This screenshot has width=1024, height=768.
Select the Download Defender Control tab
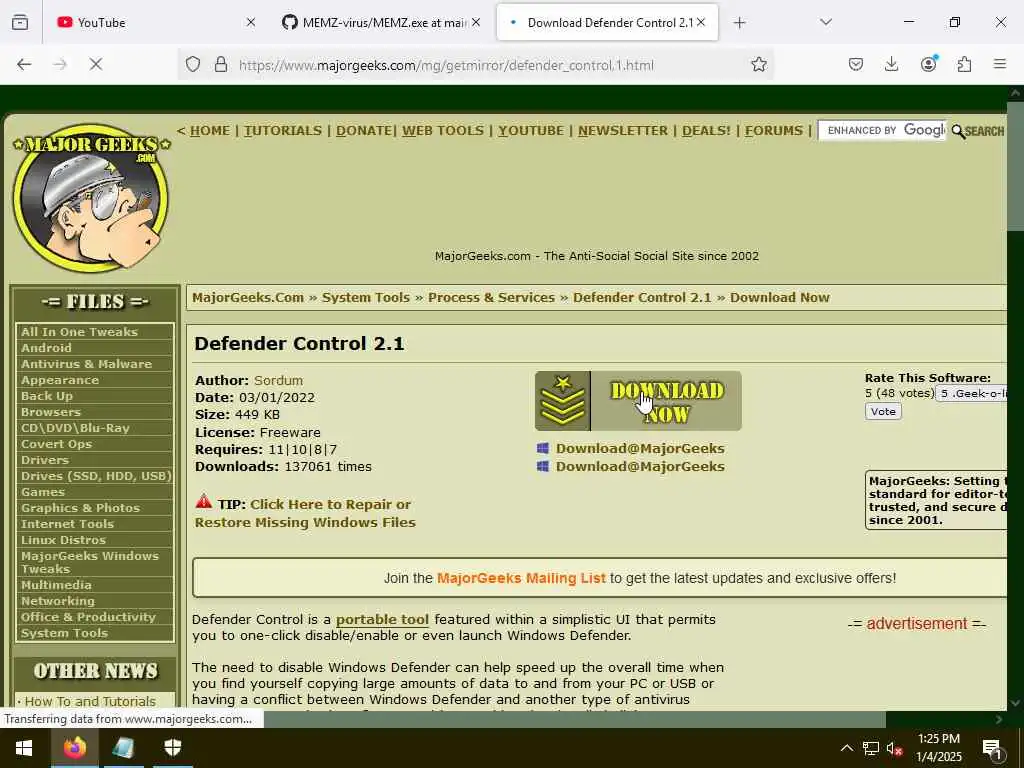(x=607, y=22)
